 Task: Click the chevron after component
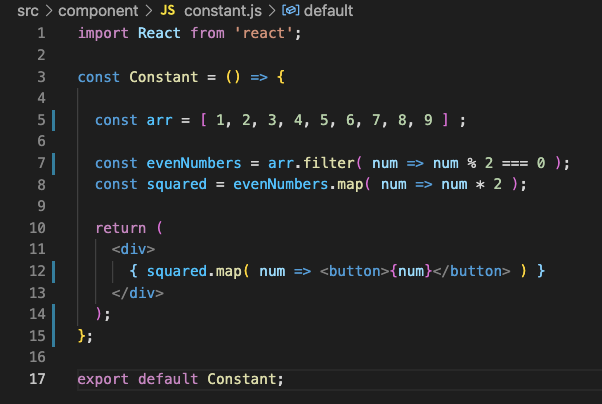point(149,11)
